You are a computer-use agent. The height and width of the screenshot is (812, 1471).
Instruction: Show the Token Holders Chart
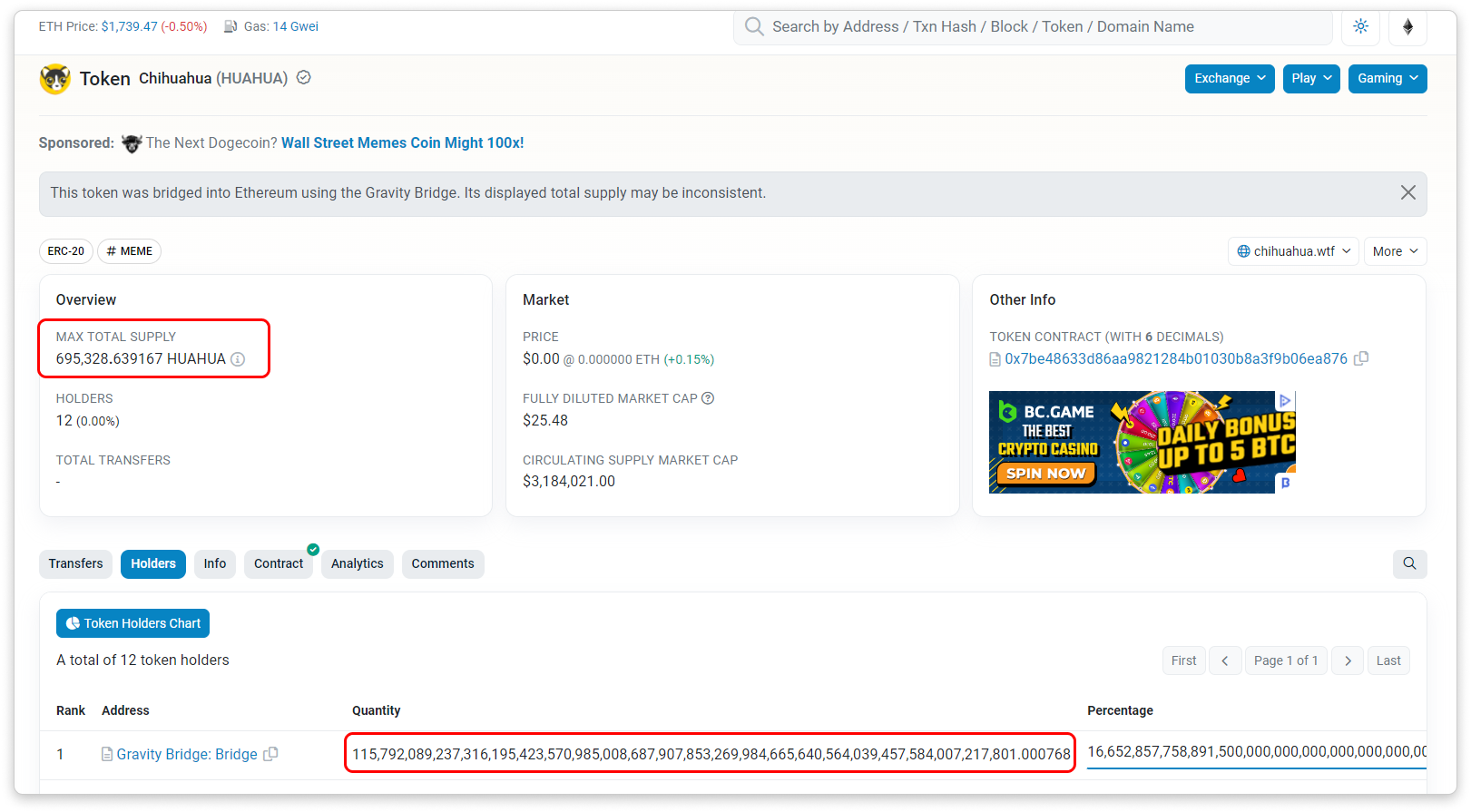(x=133, y=623)
